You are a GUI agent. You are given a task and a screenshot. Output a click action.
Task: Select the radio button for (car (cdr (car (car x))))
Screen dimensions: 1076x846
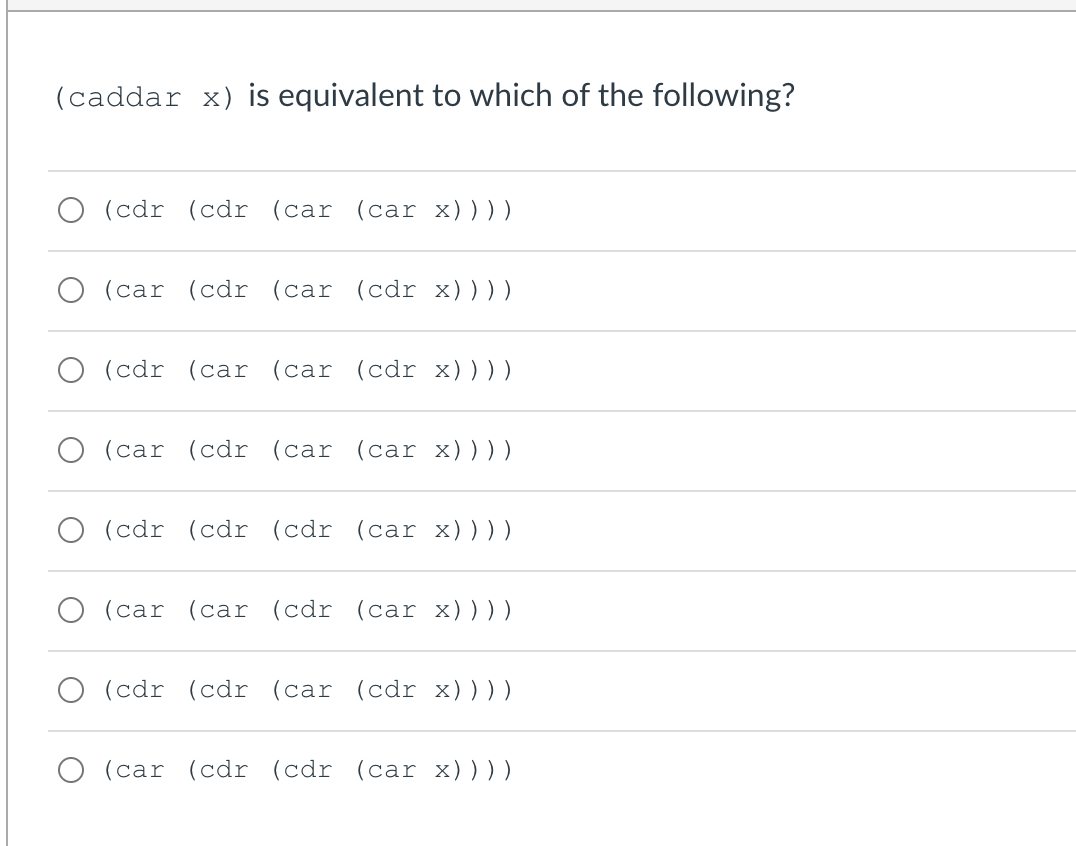[71, 449]
